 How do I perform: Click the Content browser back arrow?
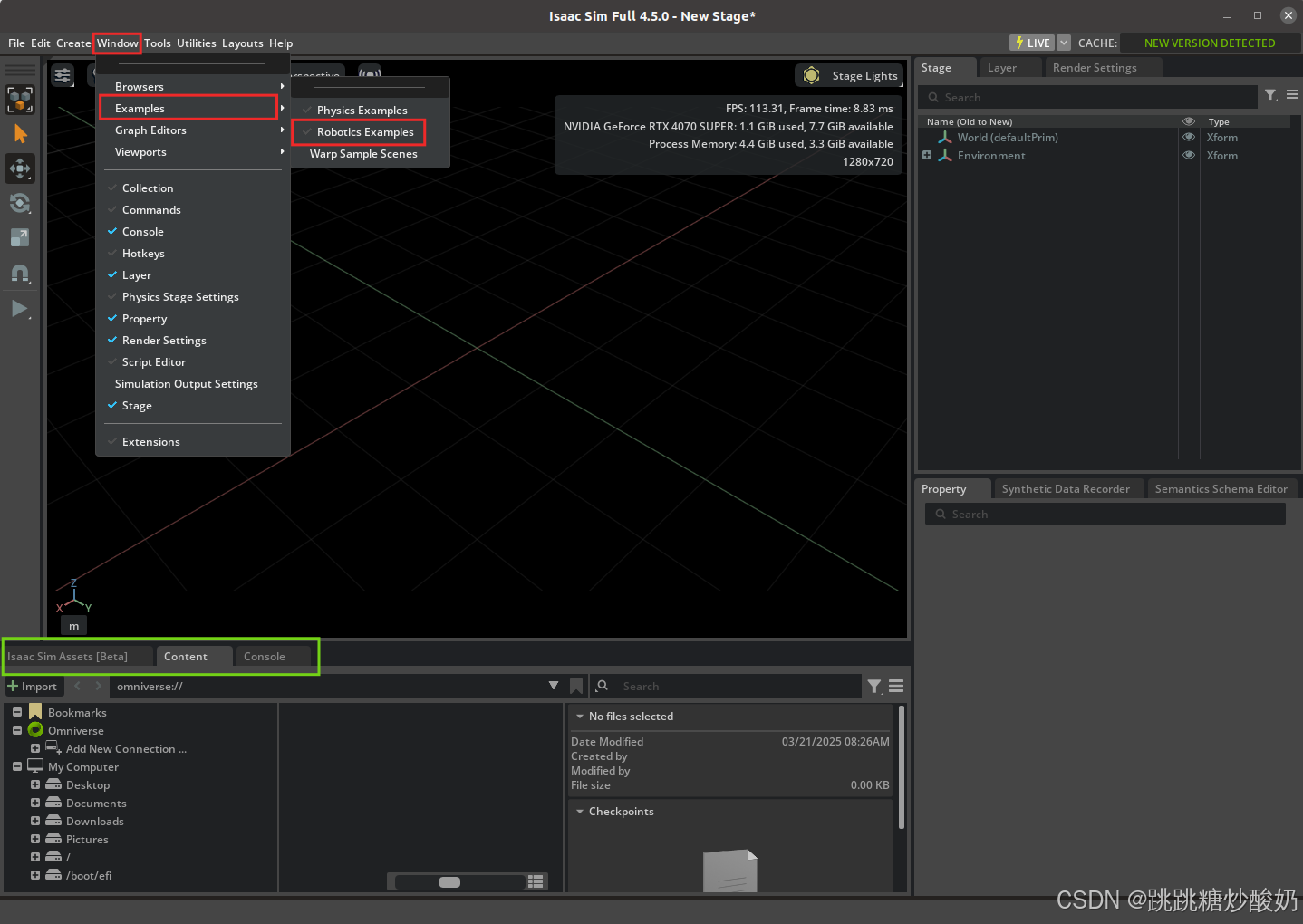[x=78, y=686]
